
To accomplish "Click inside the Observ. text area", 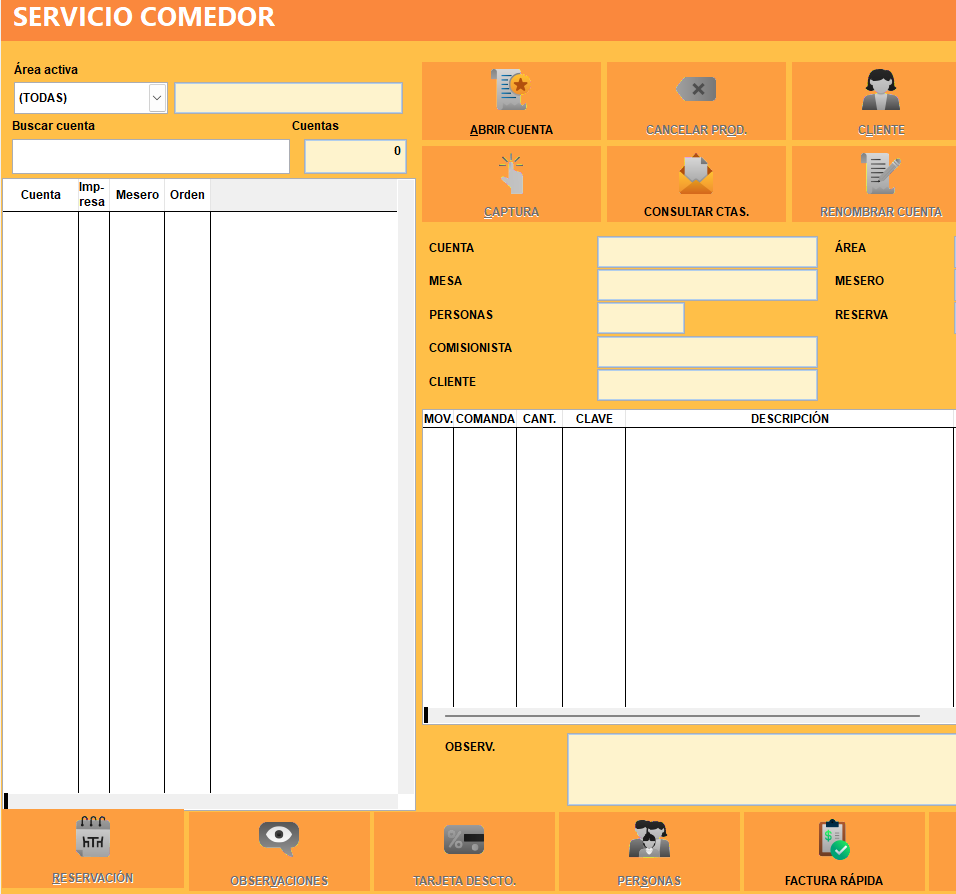I will [760, 769].
